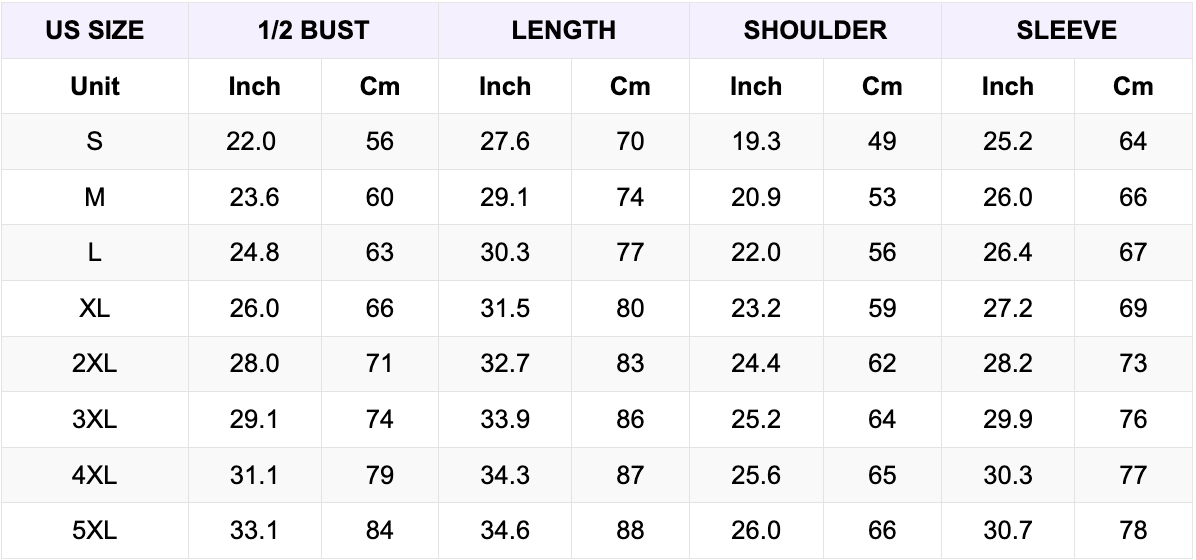Click the M size row label
Viewport: 1196px width, 560px height.
pyautogui.click(x=95, y=198)
